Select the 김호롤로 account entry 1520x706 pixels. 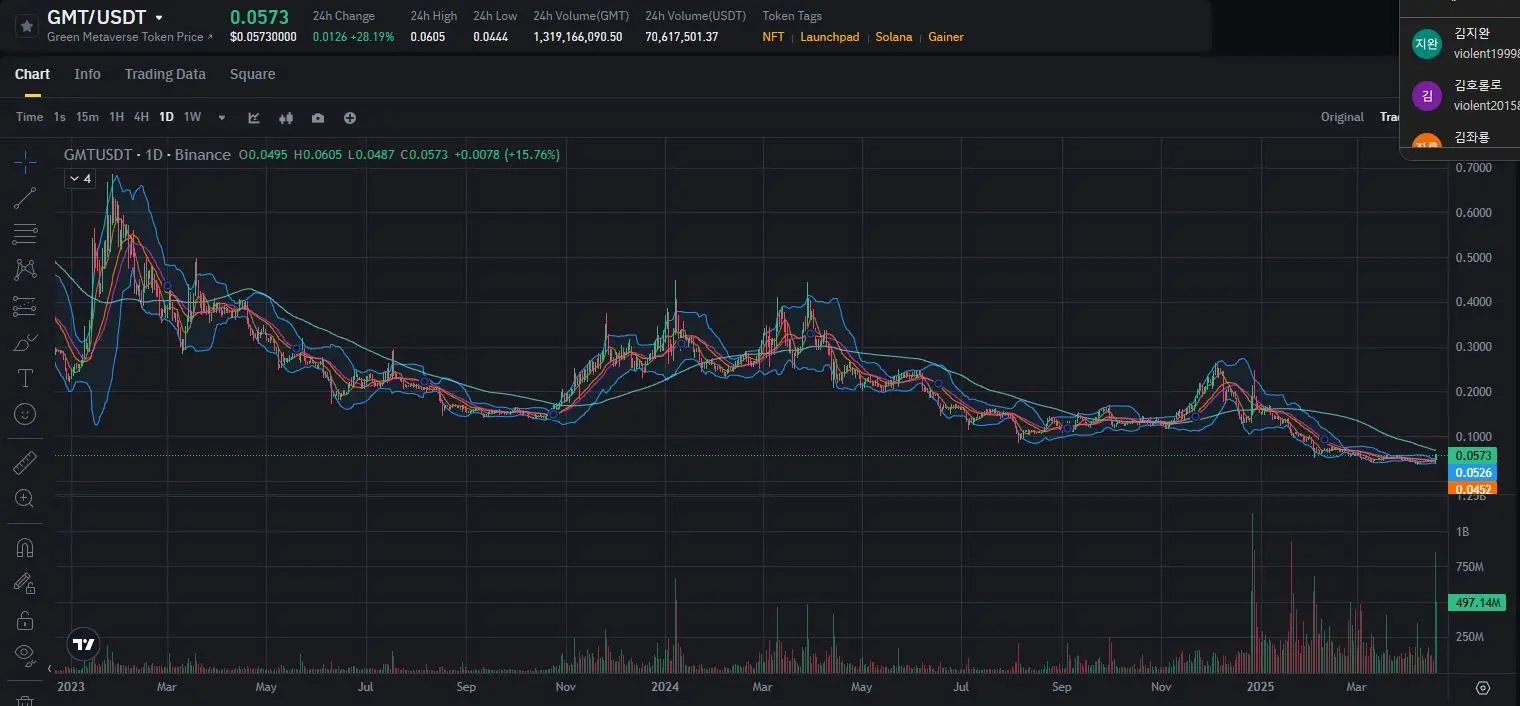[1460, 95]
